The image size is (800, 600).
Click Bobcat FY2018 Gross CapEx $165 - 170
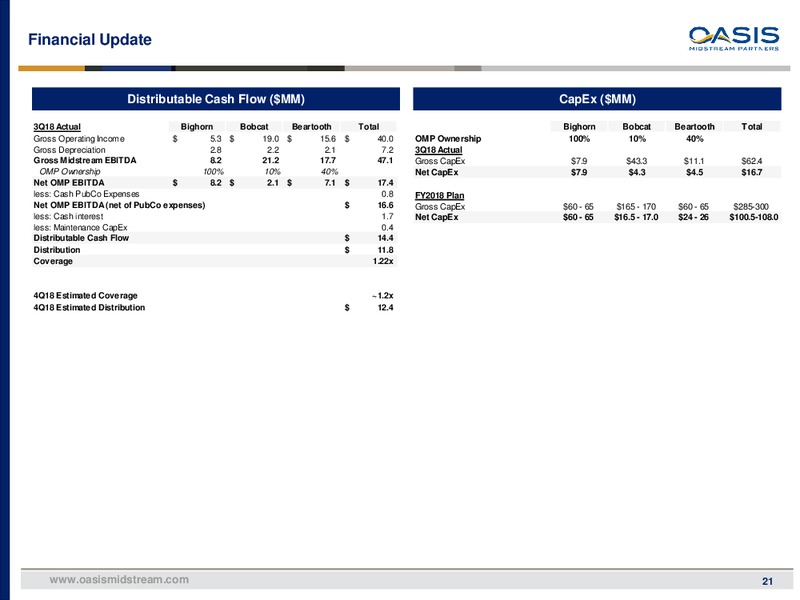click(x=636, y=207)
